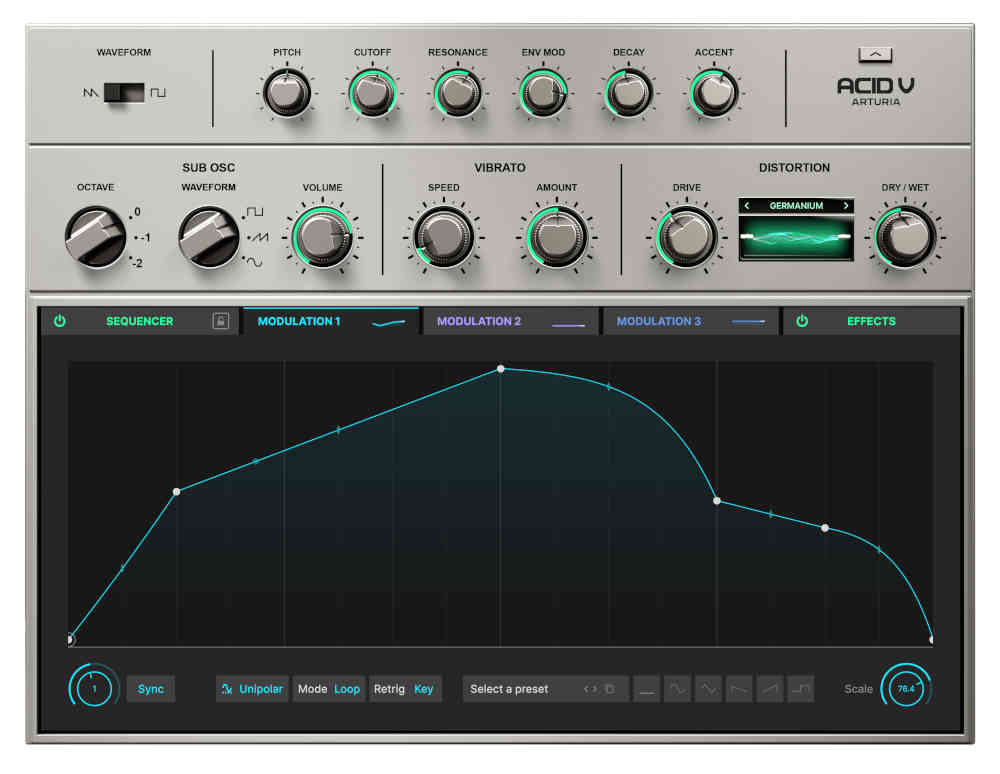Click the Retrig Key button

(x=404, y=689)
